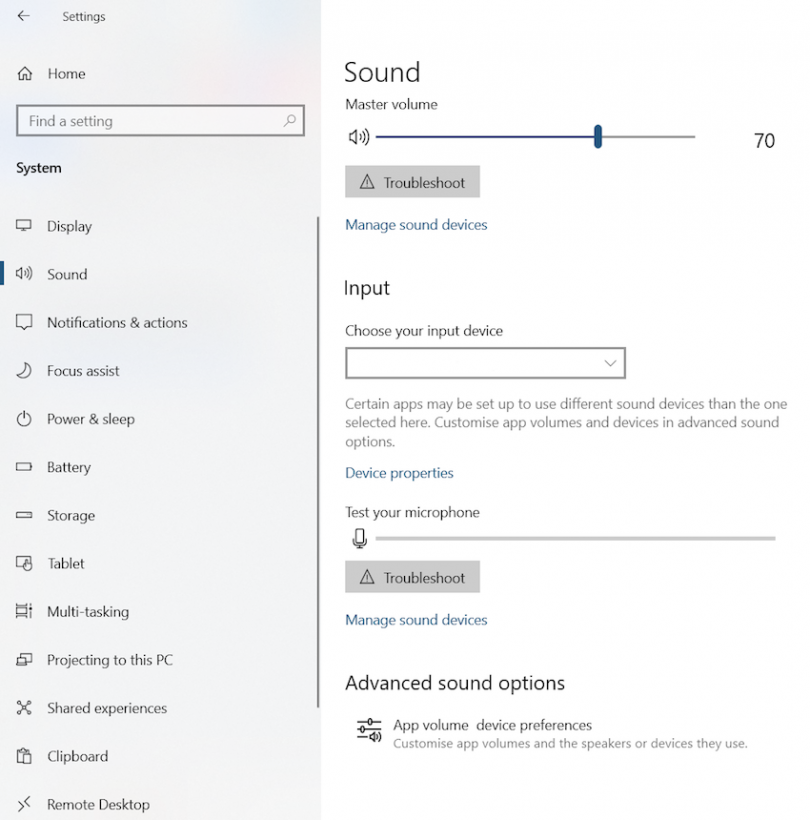Open the Device properties link
Image resolution: width=810 pixels, height=820 pixels.
pyautogui.click(x=398, y=473)
